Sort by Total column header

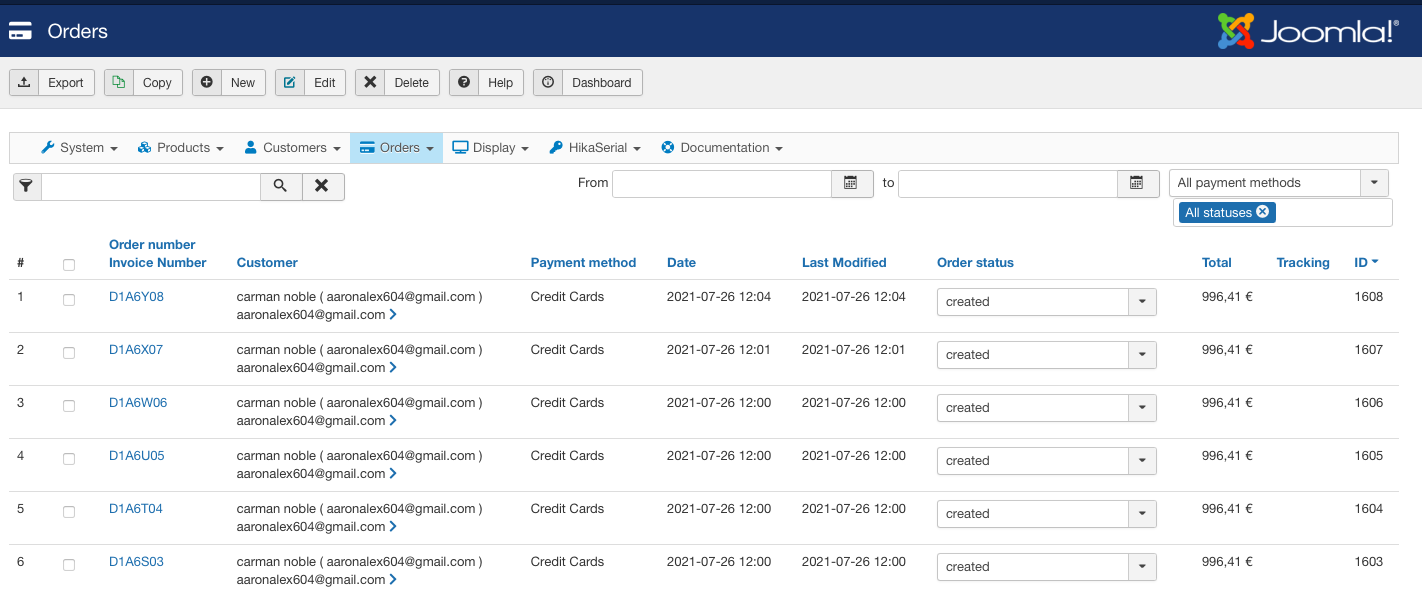click(x=1217, y=262)
